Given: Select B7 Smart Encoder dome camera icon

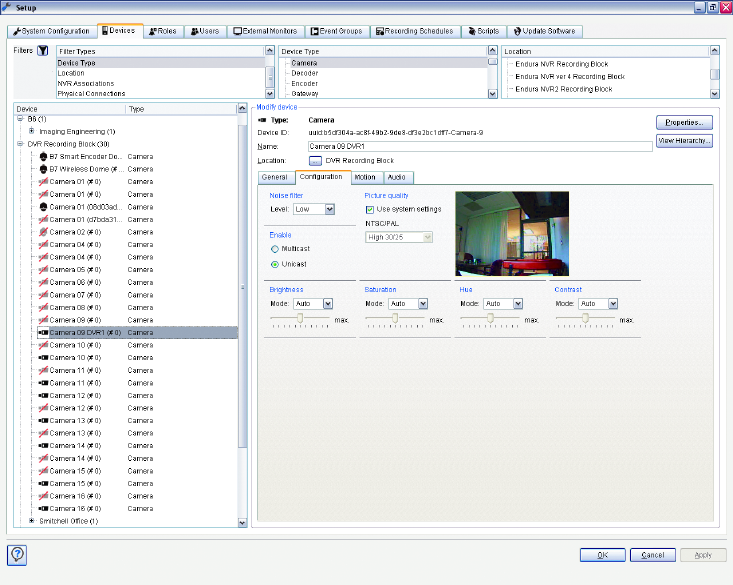Looking at the screenshot, I should [43, 156].
